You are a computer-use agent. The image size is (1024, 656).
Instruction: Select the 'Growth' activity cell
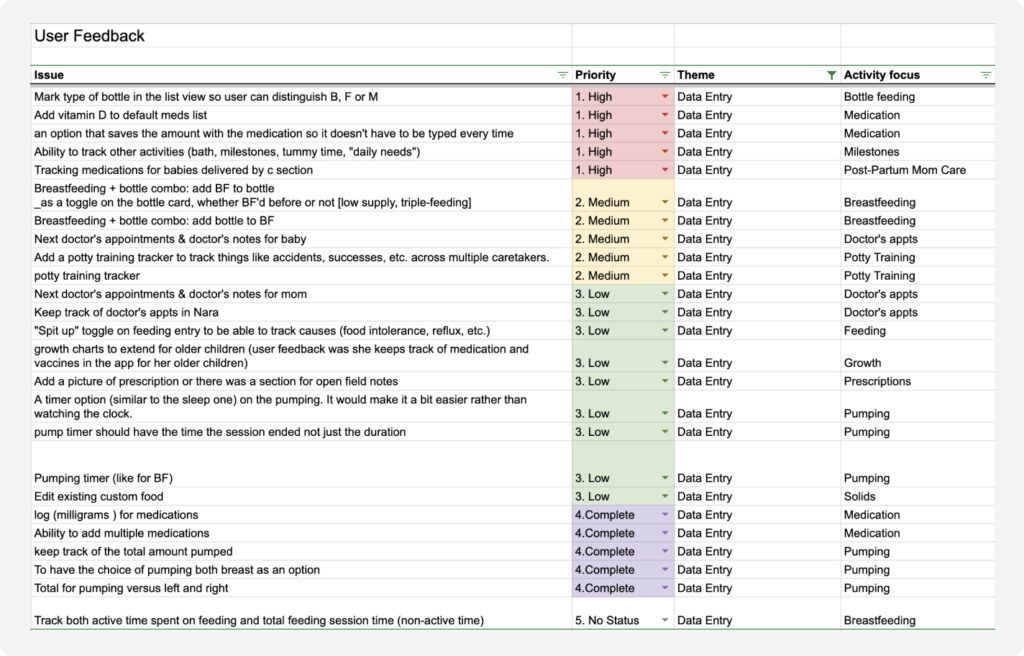[918, 356]
